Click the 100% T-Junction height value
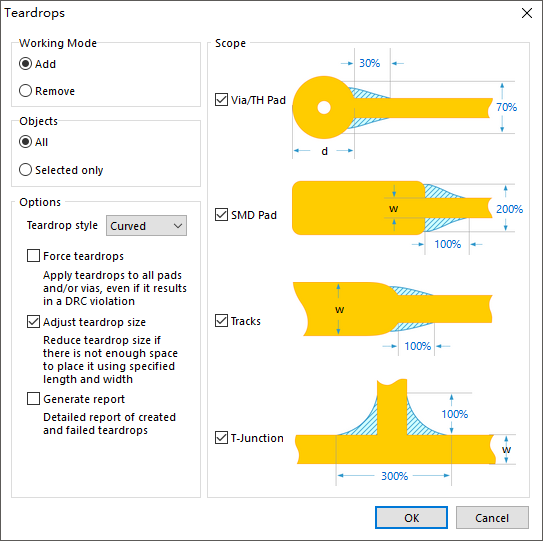The image size is (543, 541). (455, 414)
